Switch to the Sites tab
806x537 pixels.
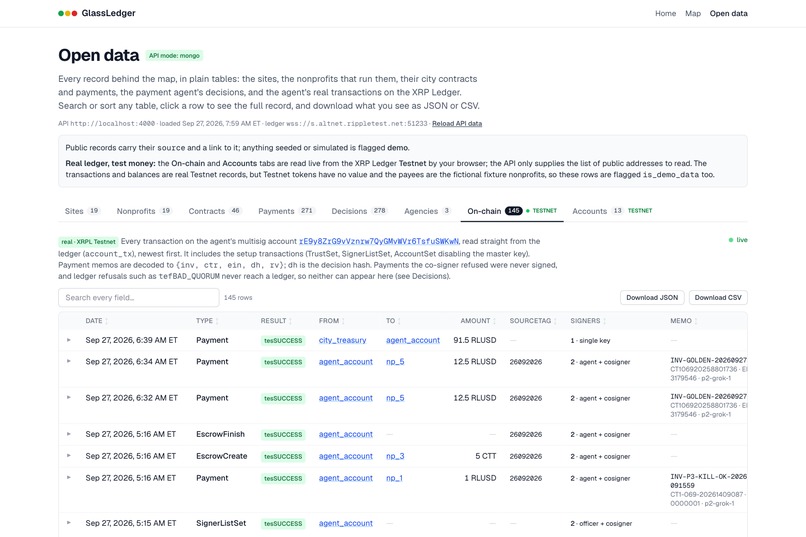coord(82,211)
